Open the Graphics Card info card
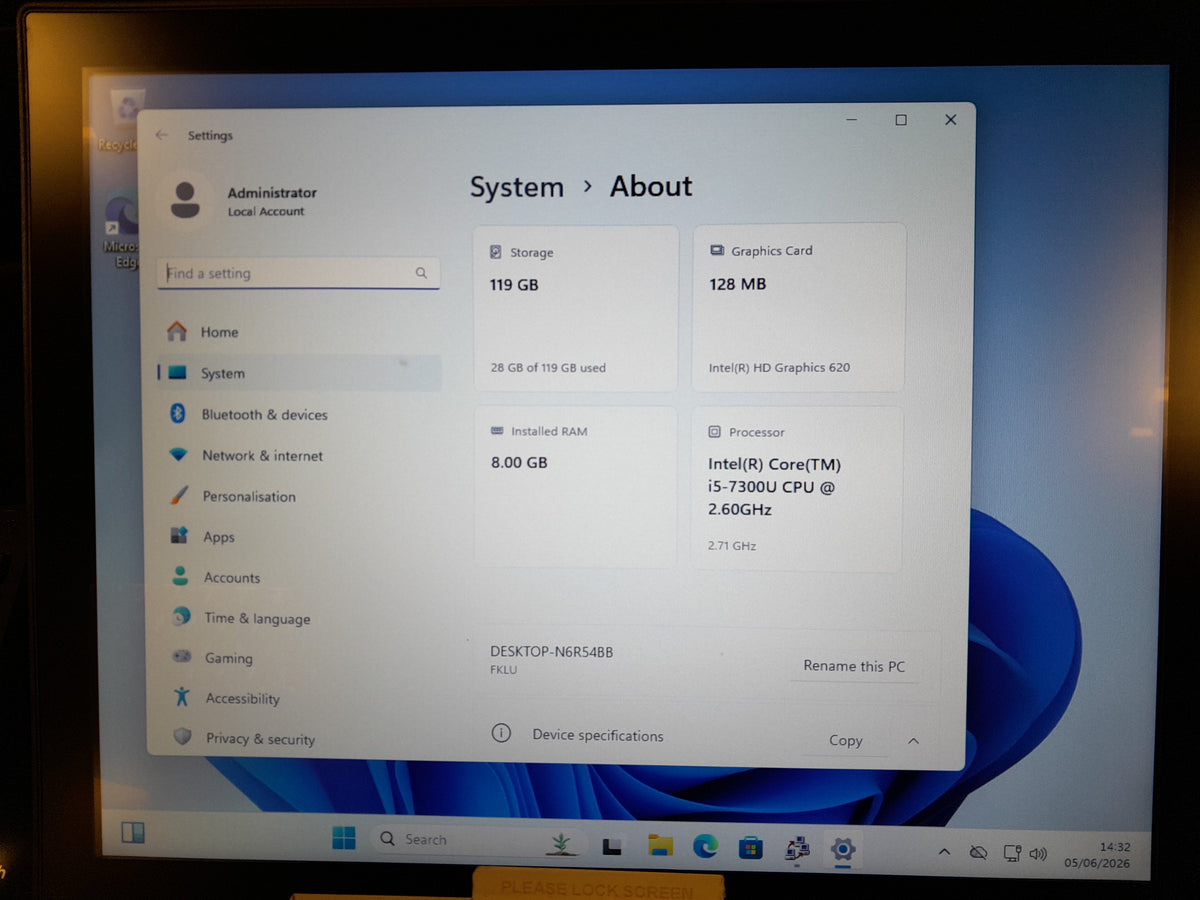1200x900 pixels. point(799,307)
